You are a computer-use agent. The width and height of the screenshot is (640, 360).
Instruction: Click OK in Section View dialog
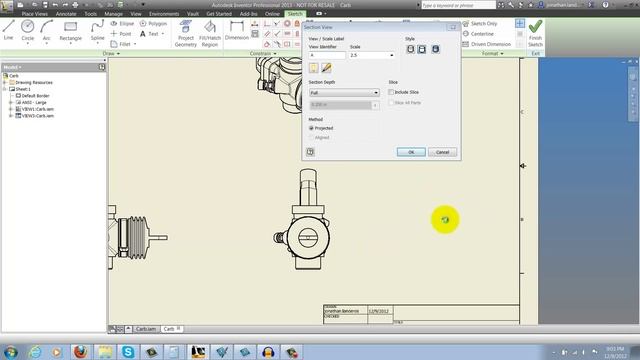411,152
